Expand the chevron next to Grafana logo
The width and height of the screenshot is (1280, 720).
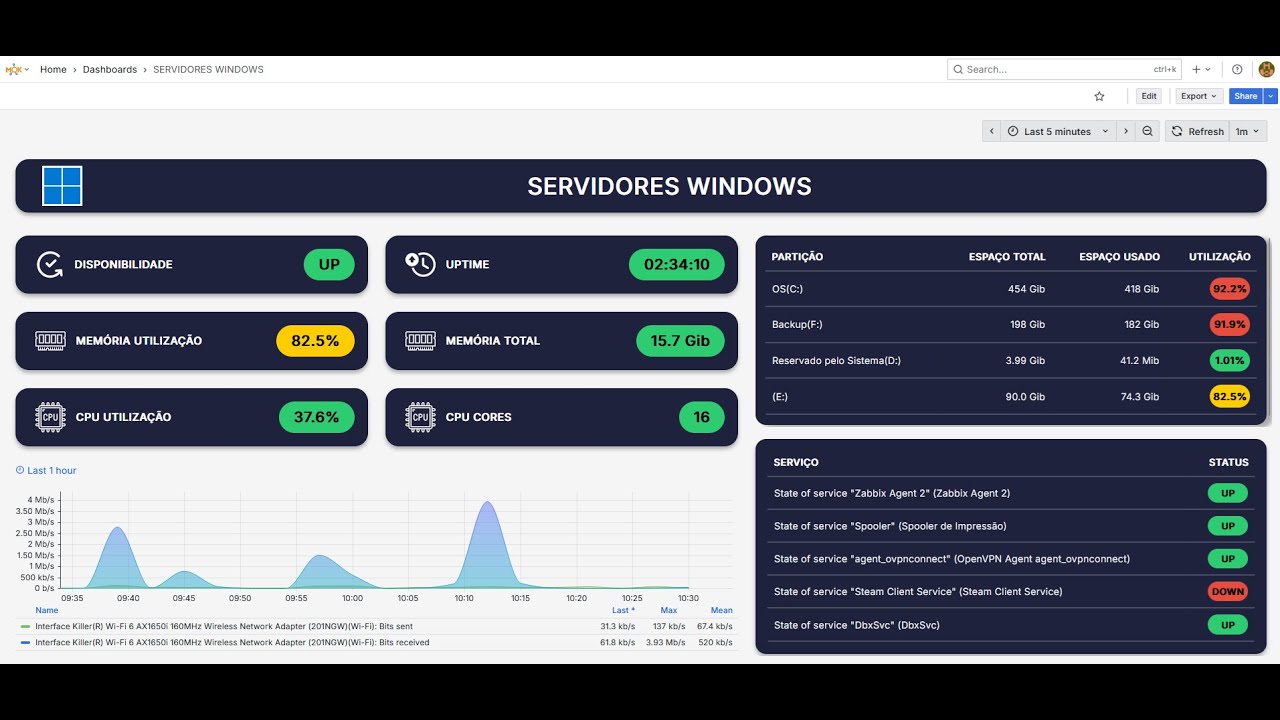tap(27, 69)
